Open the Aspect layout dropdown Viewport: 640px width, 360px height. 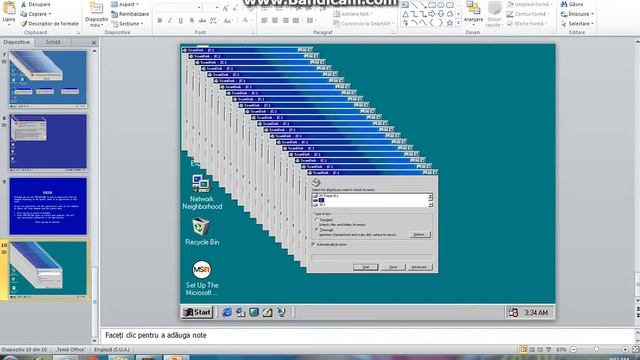(x=125, y=4)
